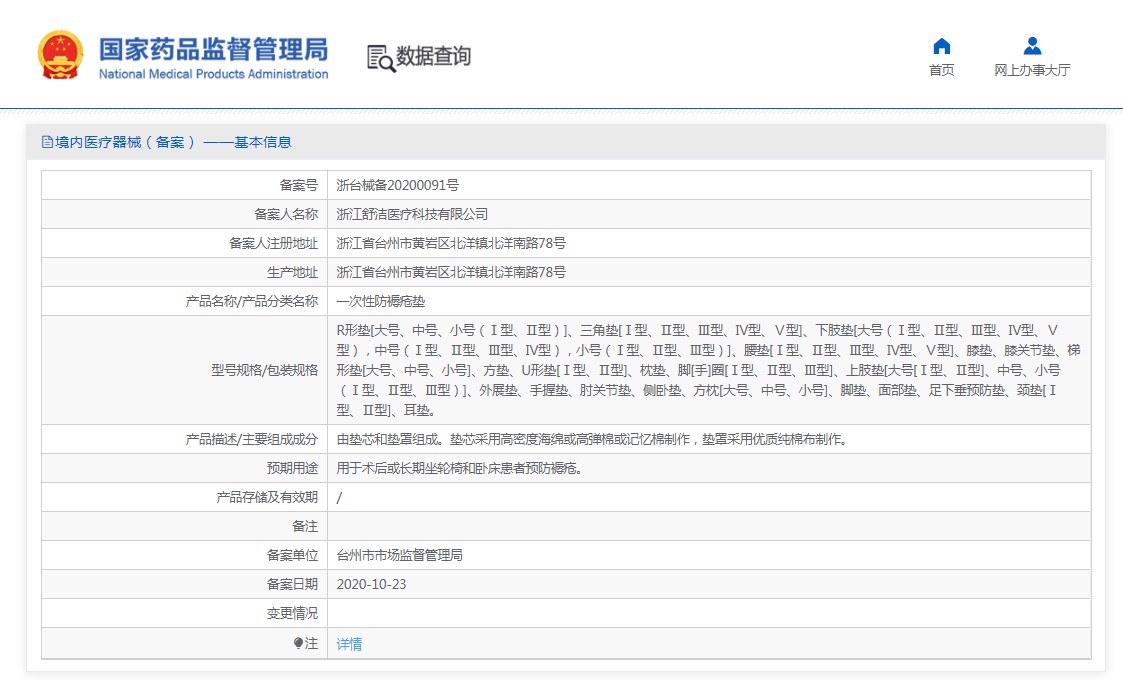Click the 产品名称/产品分类名称 label
Screen dimensions: 1123x680
251,302
